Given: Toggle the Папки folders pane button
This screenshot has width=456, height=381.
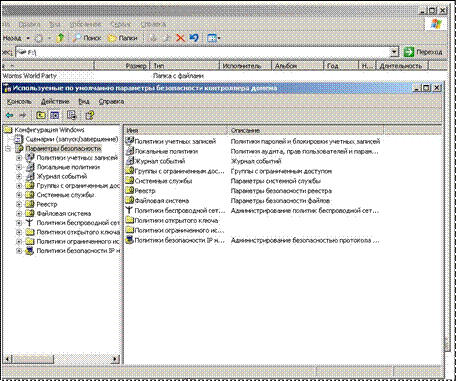Looking at the screenshot, I should (122, 38).
